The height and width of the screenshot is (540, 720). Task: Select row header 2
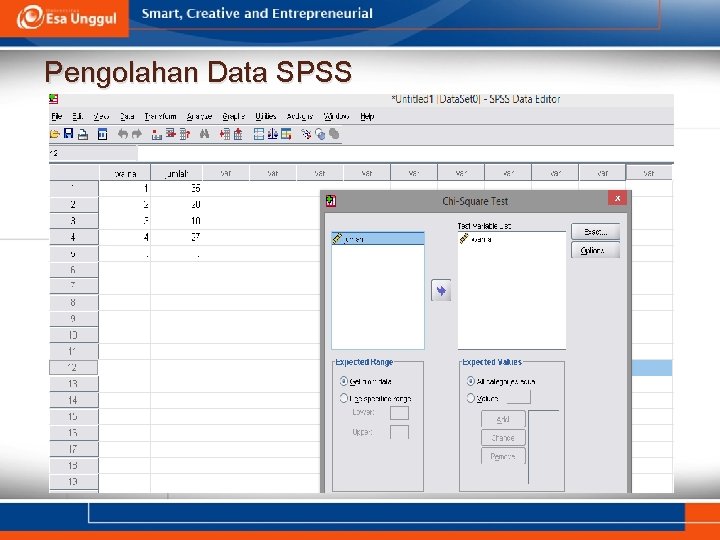pos(73,205)
